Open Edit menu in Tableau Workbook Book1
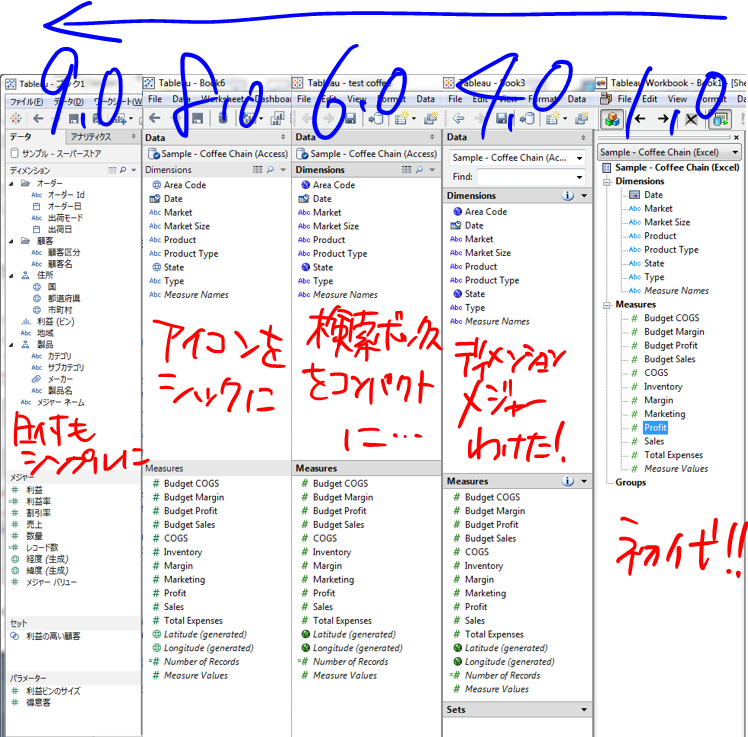 650,99
